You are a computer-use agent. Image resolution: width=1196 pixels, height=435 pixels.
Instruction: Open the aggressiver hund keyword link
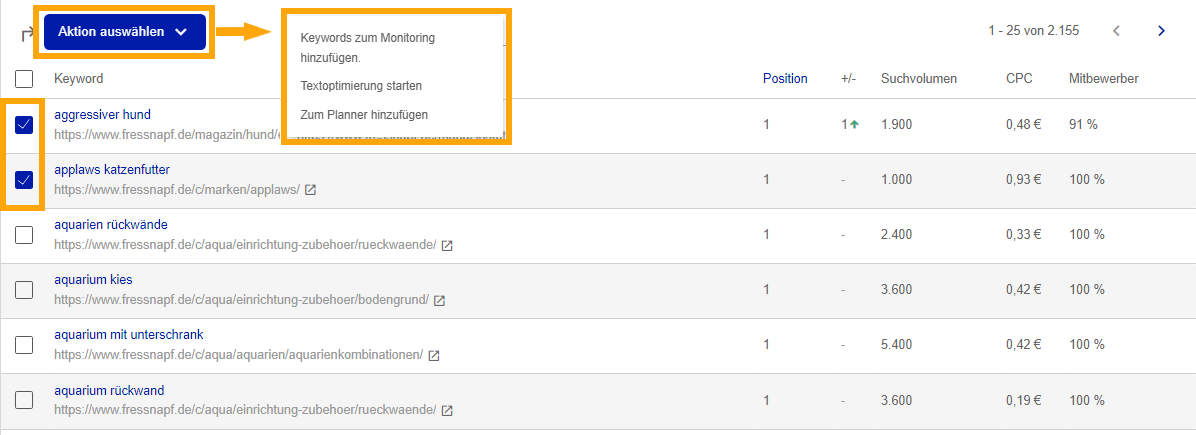102,115
